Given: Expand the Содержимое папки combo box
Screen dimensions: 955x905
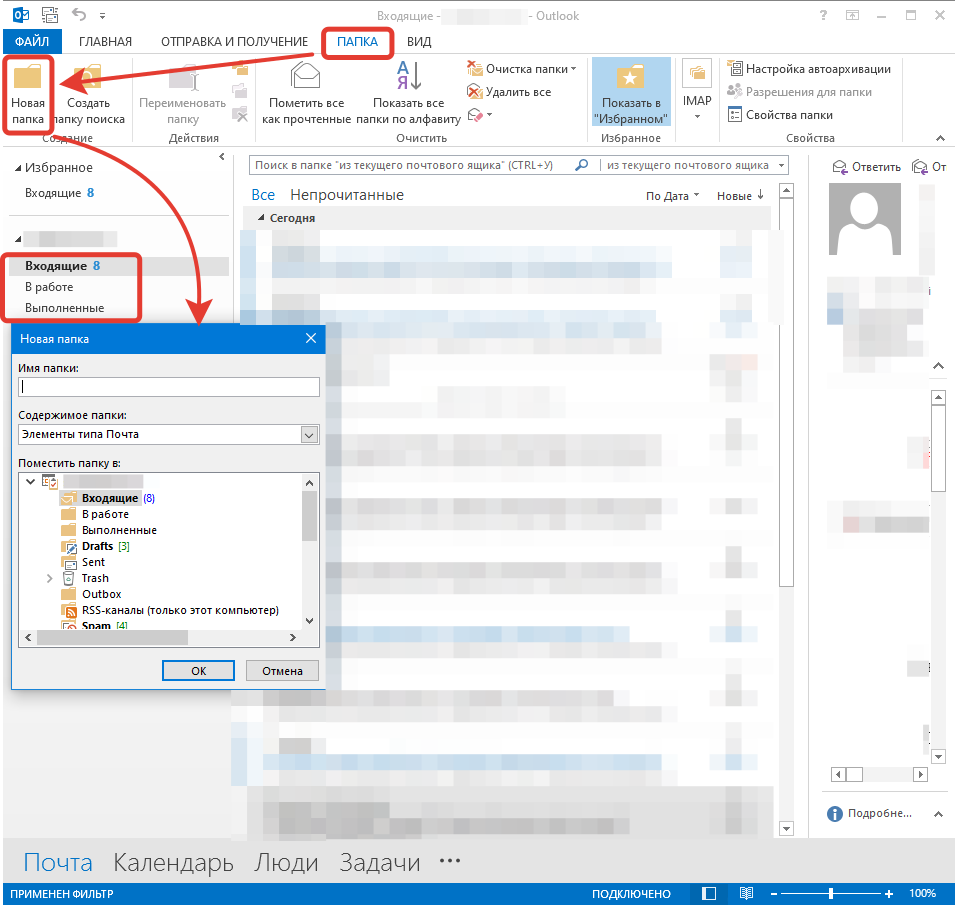Looking at the screenshot, I should coord(309,435).
